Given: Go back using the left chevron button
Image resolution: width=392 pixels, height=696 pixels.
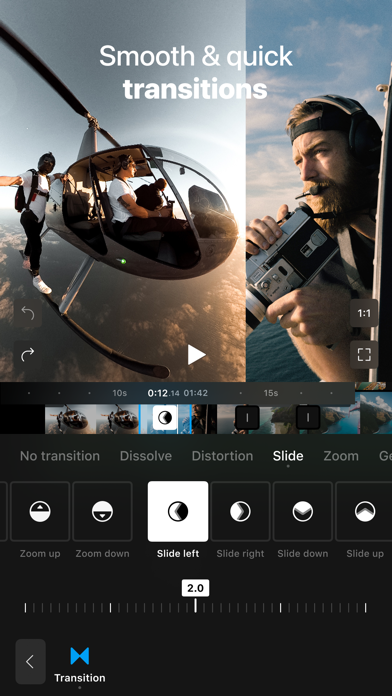Looking at the screenshot, I should coord(31,661).
